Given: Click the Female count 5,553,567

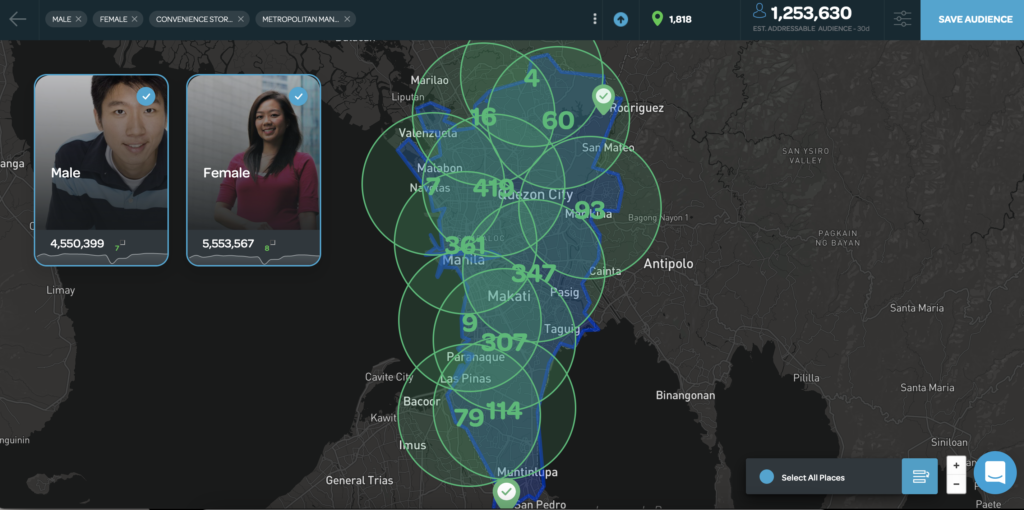Looking at the screenshot, I should (228, 244).
